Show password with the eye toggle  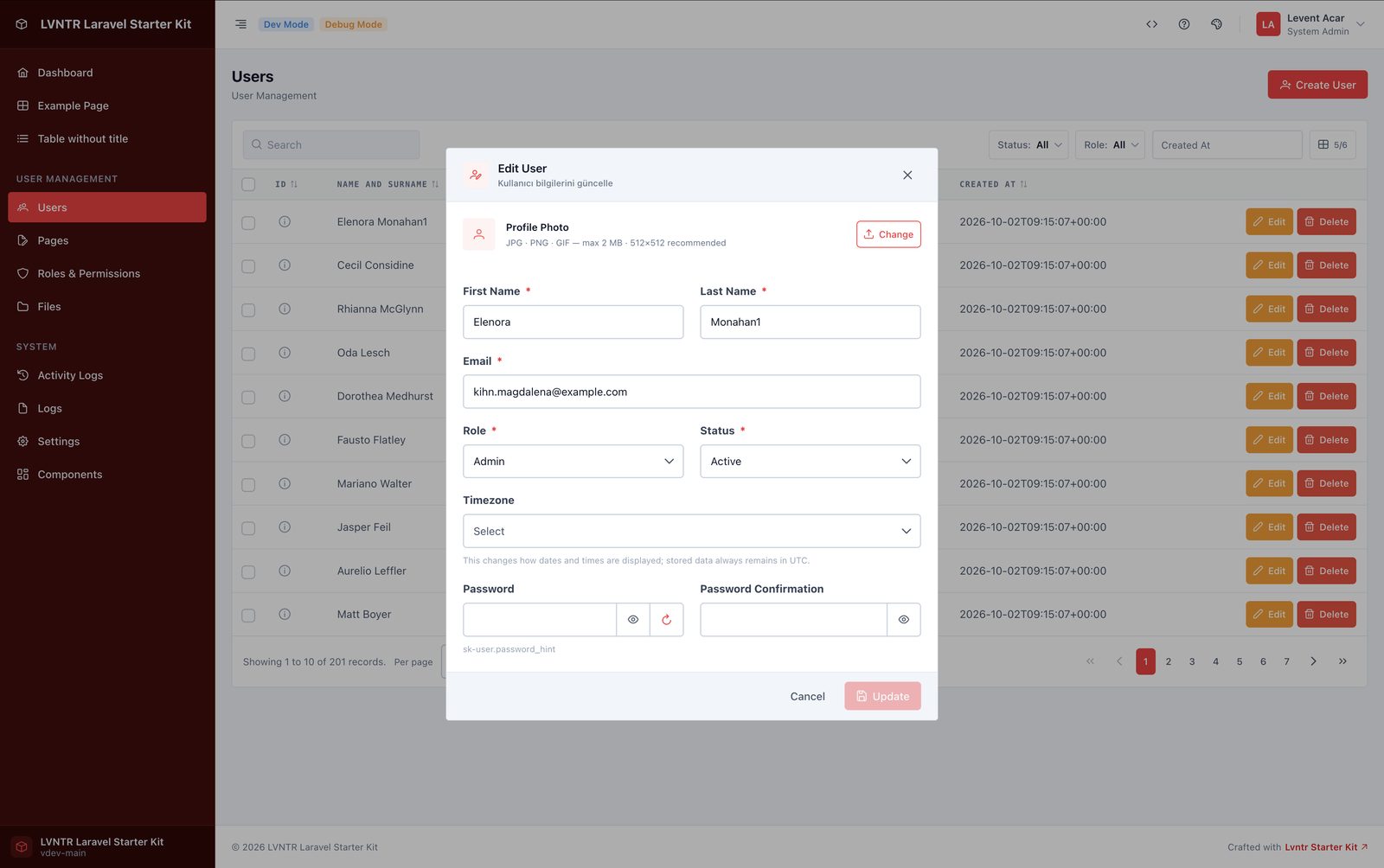click(633, 620)
